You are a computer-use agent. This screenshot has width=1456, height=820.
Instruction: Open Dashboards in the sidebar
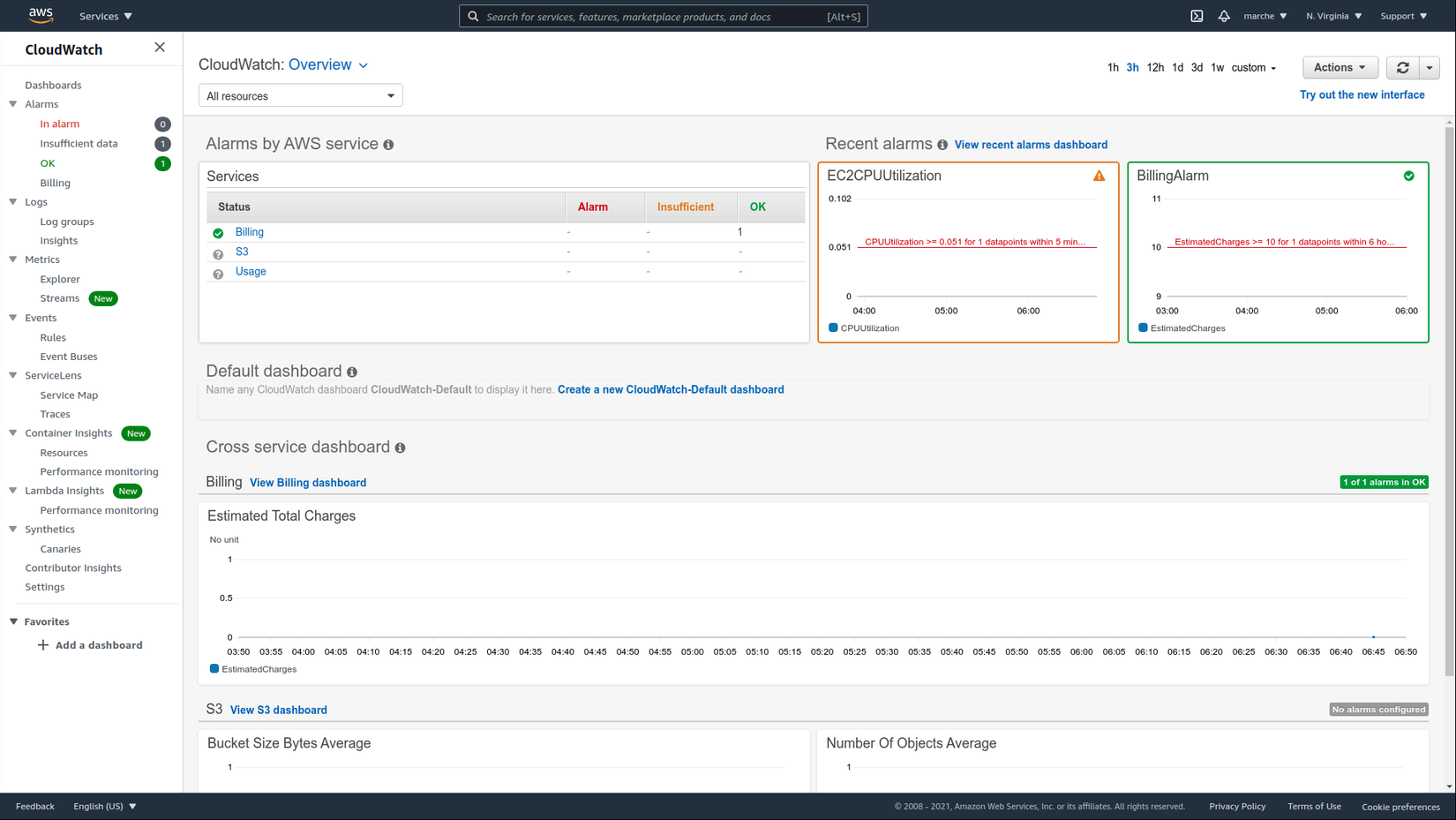(53, 86)
